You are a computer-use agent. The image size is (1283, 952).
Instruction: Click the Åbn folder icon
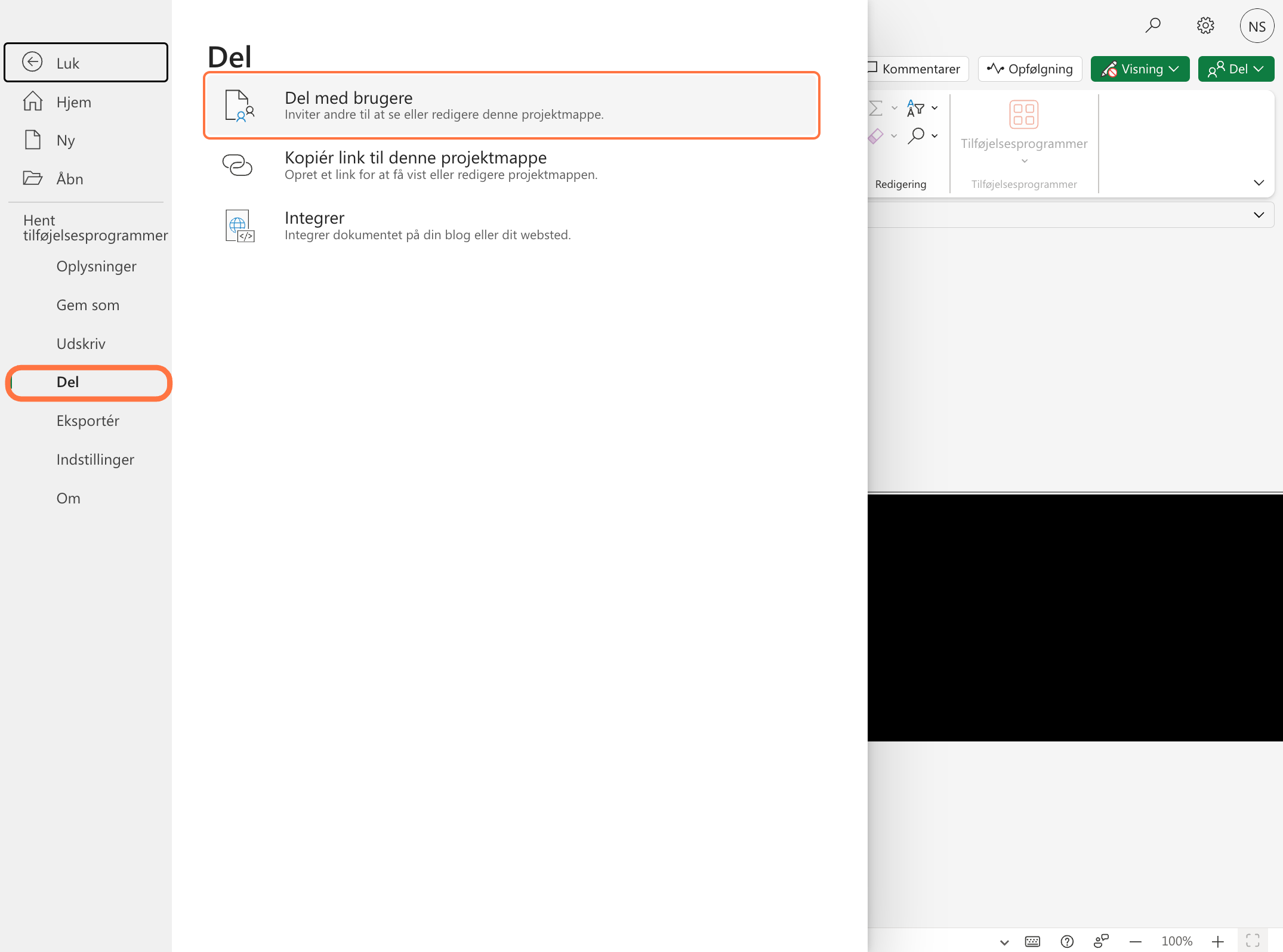click(x=32, y=178)
